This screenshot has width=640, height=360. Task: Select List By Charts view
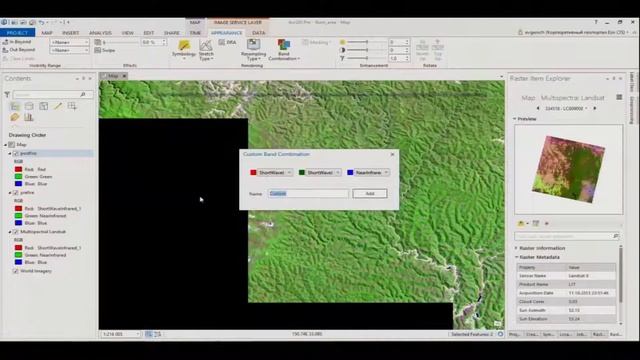(x=29, y=118)
